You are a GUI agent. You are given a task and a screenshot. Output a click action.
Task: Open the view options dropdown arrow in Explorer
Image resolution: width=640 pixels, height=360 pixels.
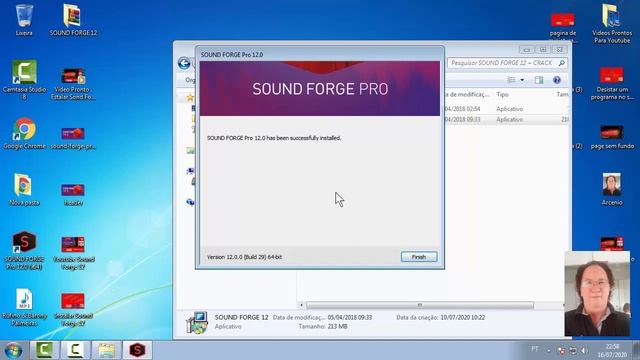pyautogui.click(x=522, y=80)
